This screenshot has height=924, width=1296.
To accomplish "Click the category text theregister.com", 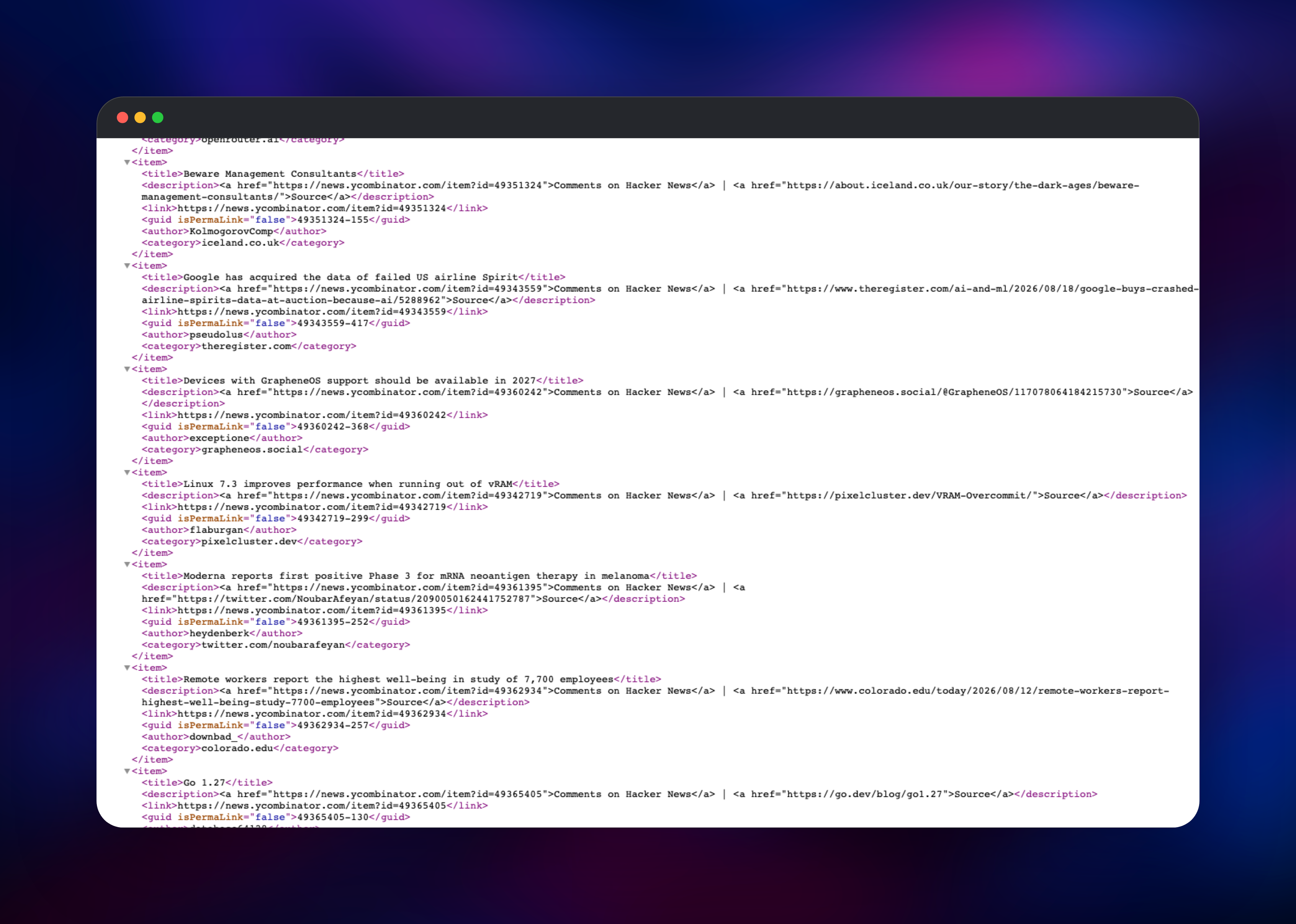I will pyautogui.click(x=246, y=346).
